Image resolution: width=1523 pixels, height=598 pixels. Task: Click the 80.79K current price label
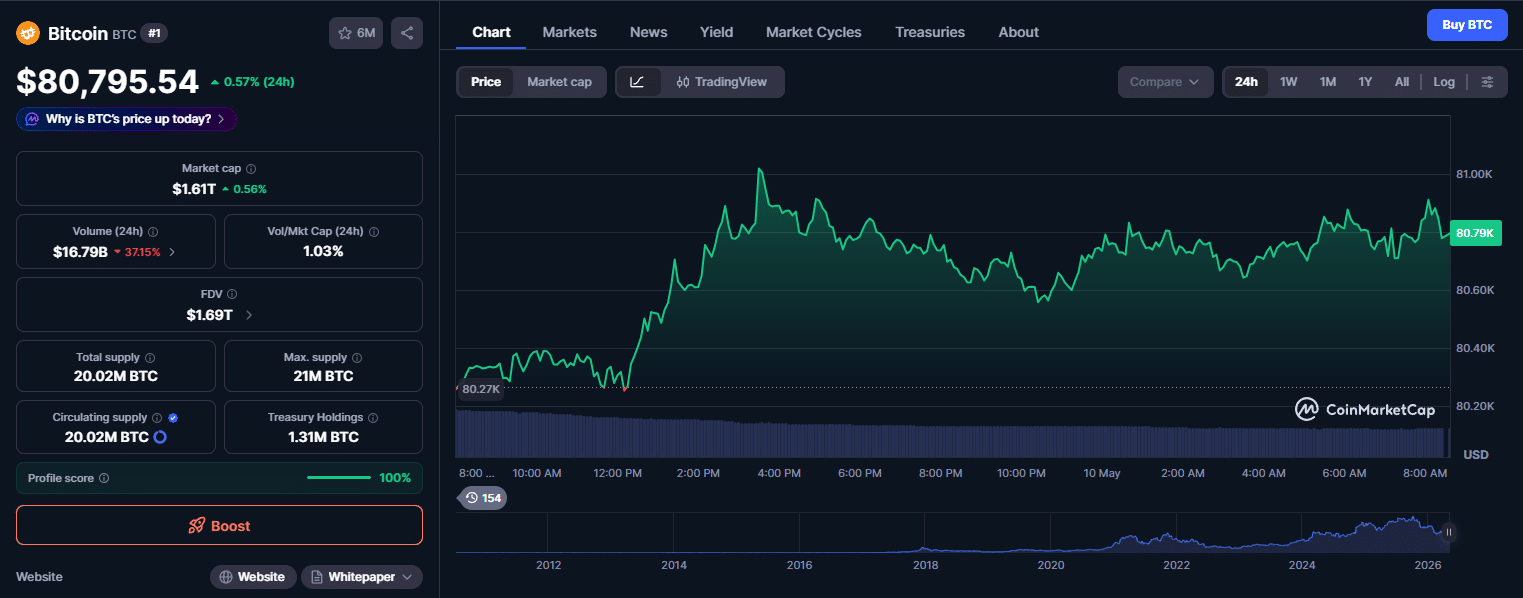click(1475, 233)
